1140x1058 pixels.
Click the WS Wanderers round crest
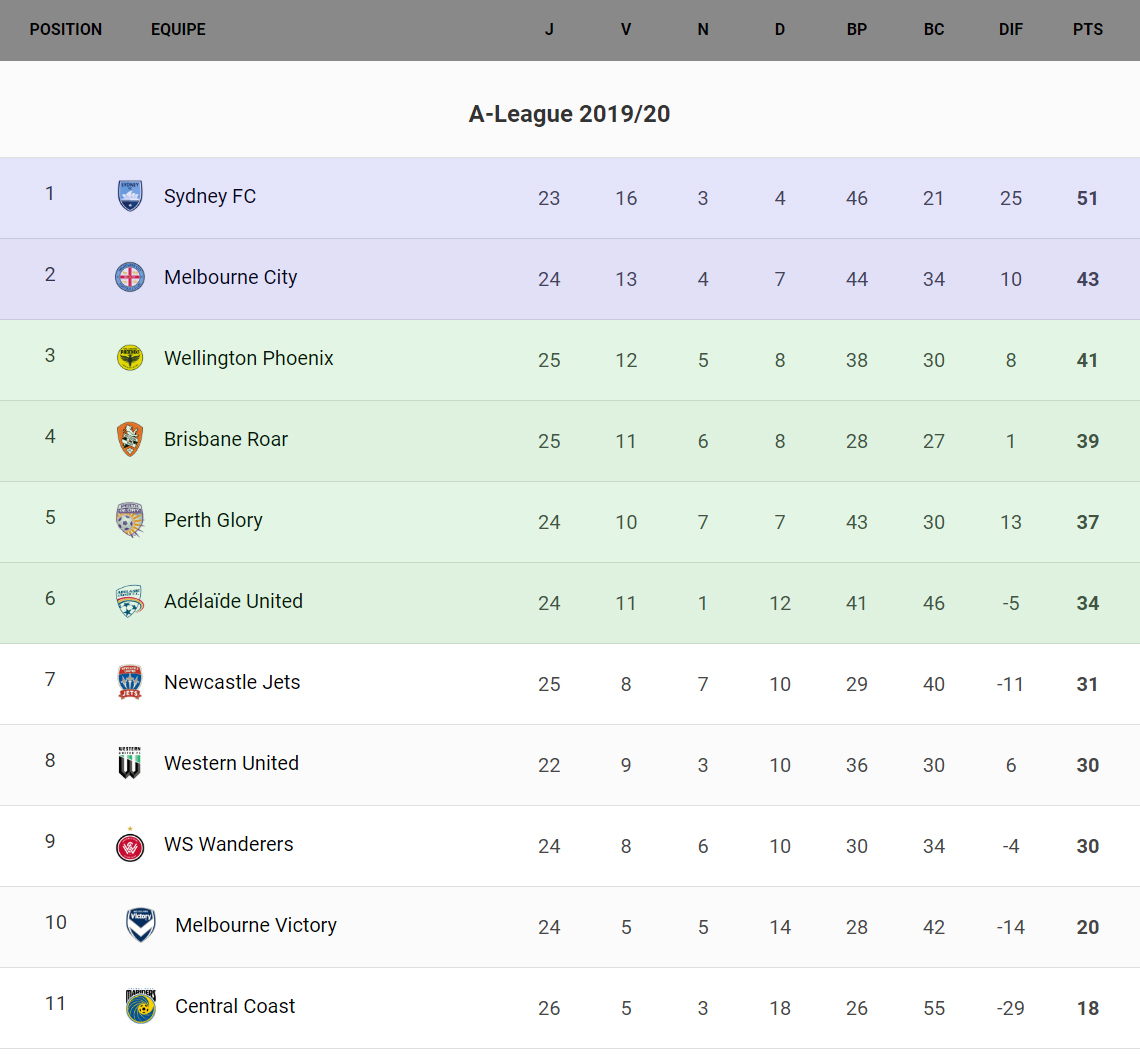[x=130, y=845]
